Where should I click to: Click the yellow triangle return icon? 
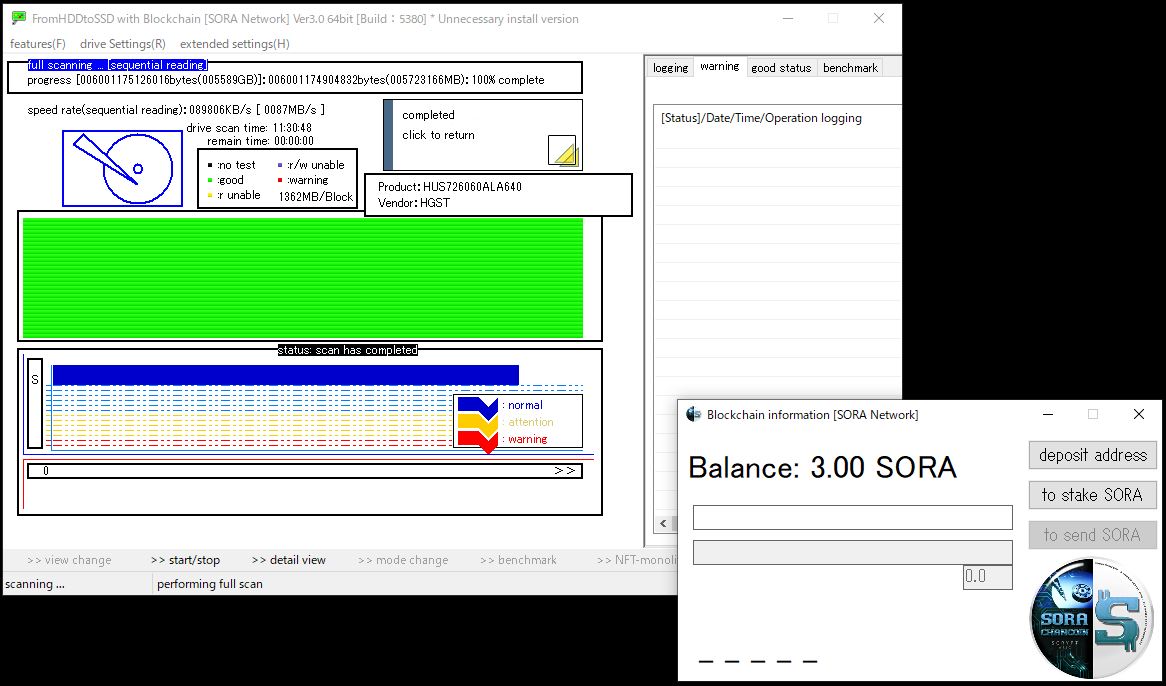click(x=563, y=151)
